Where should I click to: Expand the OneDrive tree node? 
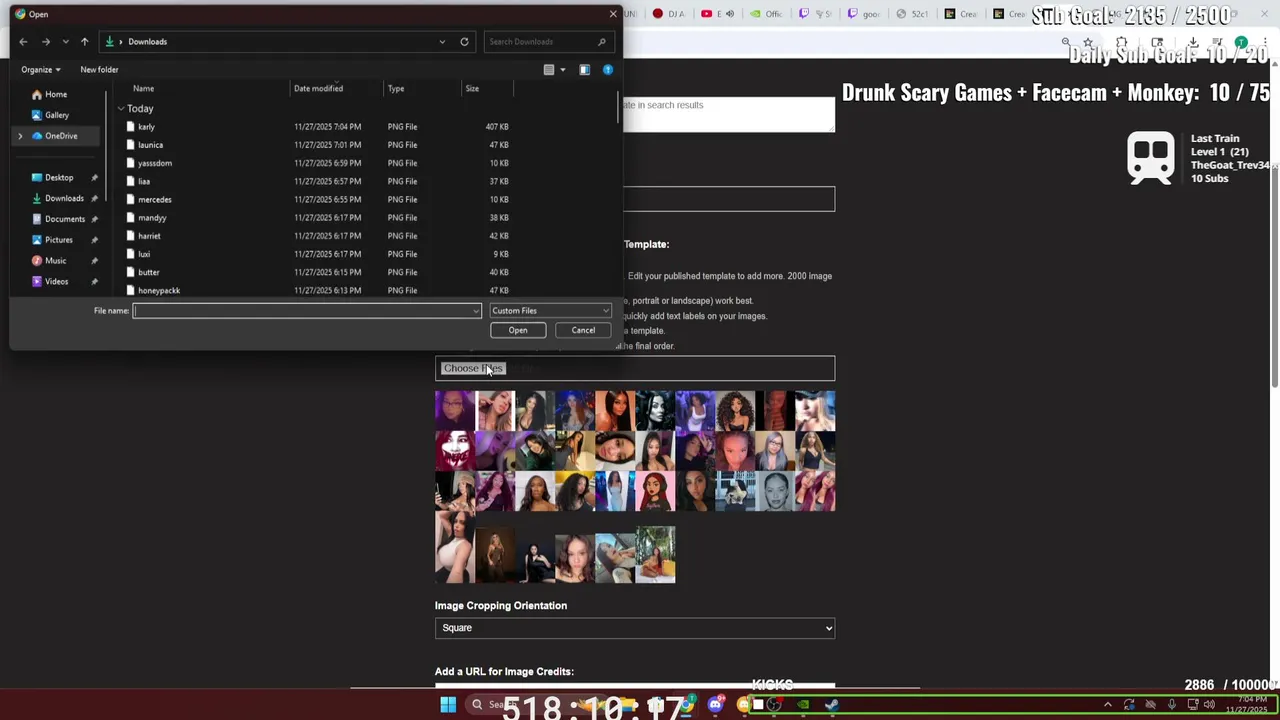pyautogui.click(x=20, y=136)
